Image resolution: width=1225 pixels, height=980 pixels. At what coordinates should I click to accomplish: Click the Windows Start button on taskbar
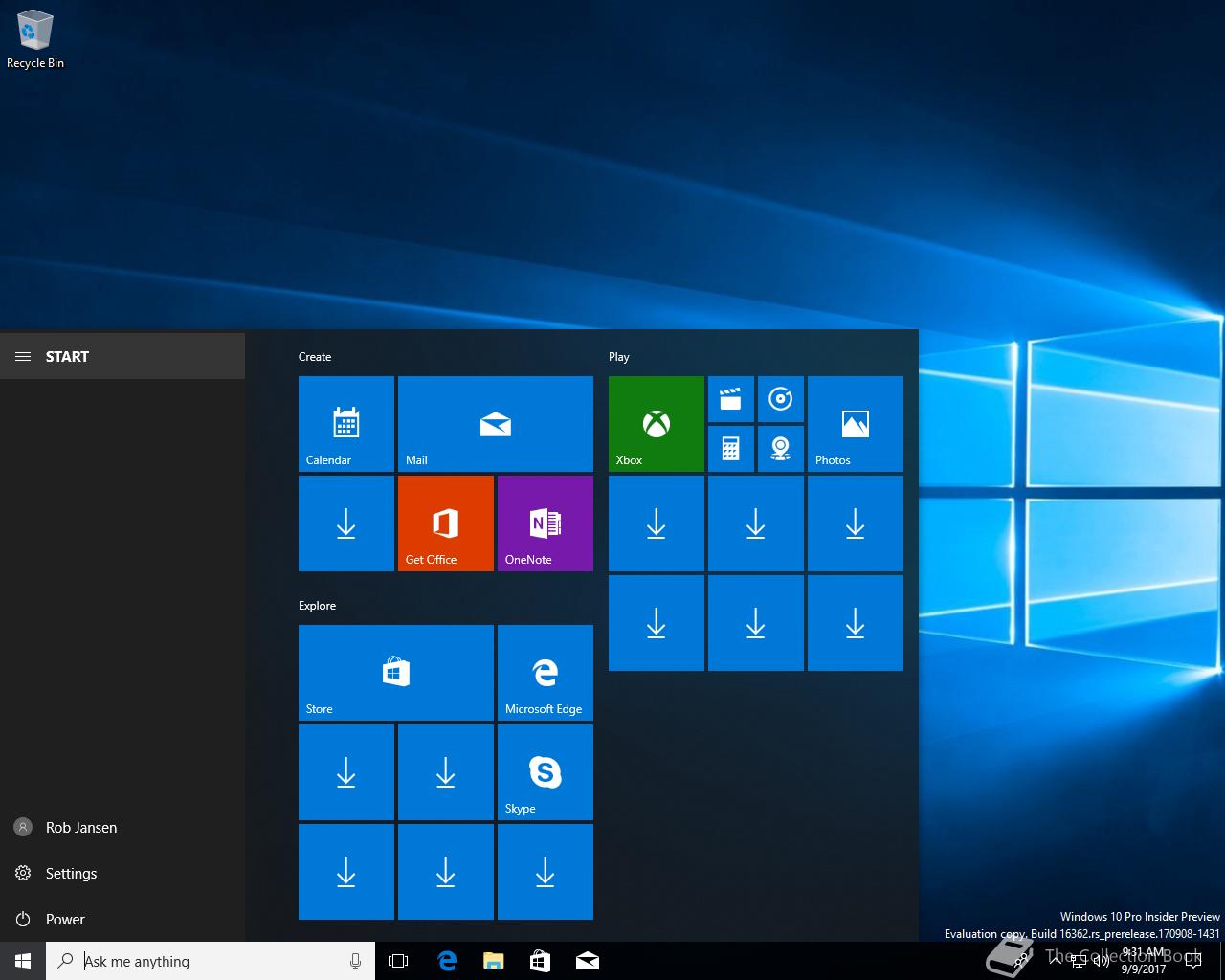click(23, 961)
